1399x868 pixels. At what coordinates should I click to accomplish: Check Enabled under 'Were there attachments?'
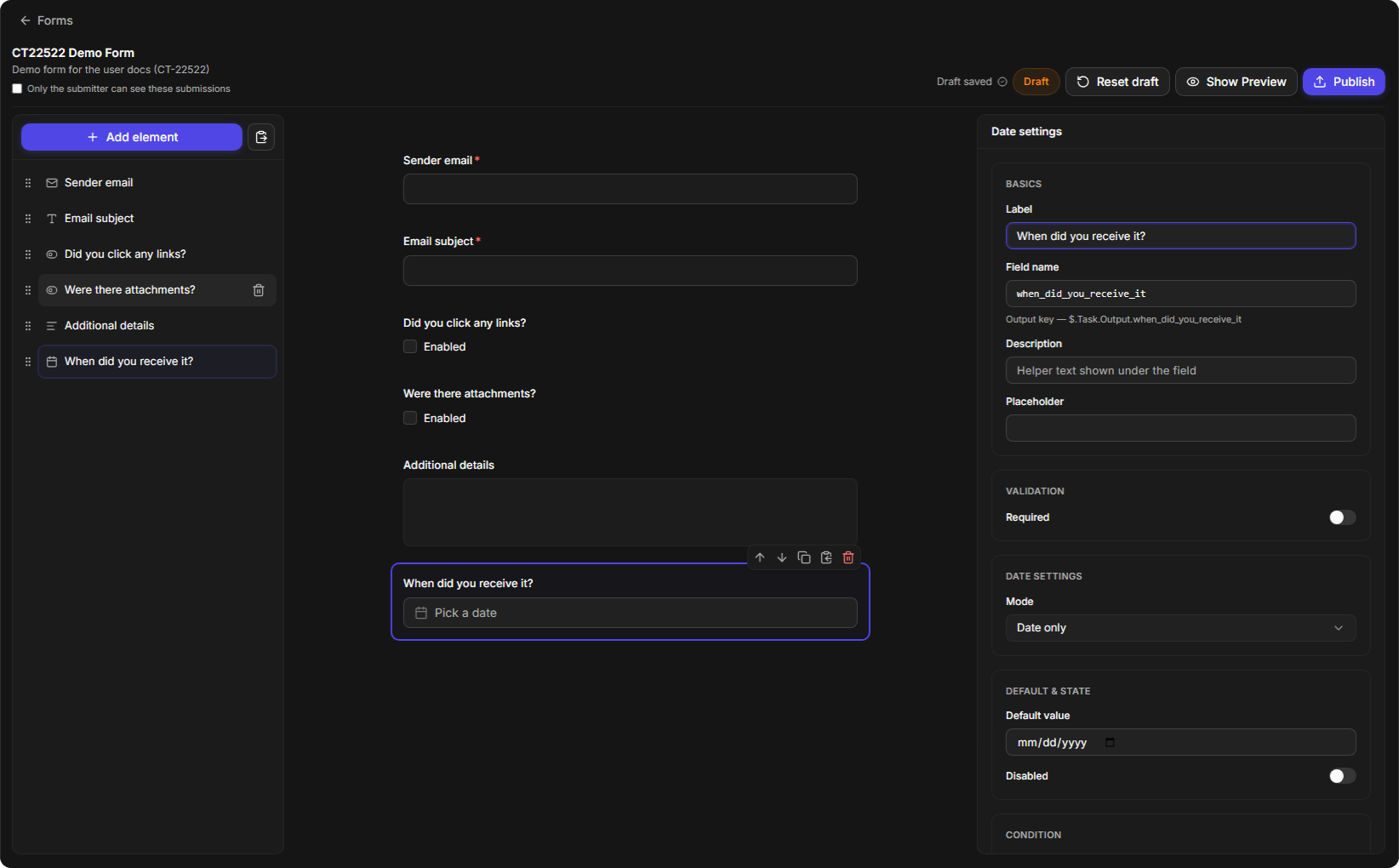pyautogui.click(x=410, y=418)
